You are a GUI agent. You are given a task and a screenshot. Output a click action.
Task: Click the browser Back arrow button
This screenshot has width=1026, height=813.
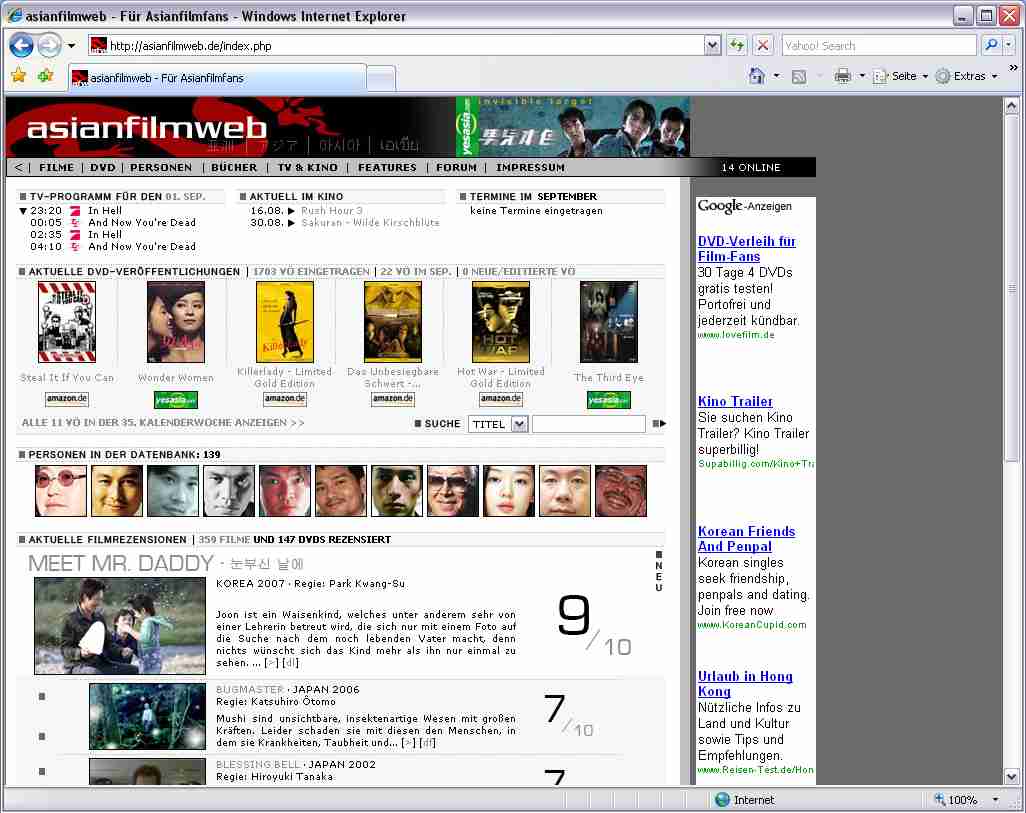pyautogui.click(x=21, y=45)
